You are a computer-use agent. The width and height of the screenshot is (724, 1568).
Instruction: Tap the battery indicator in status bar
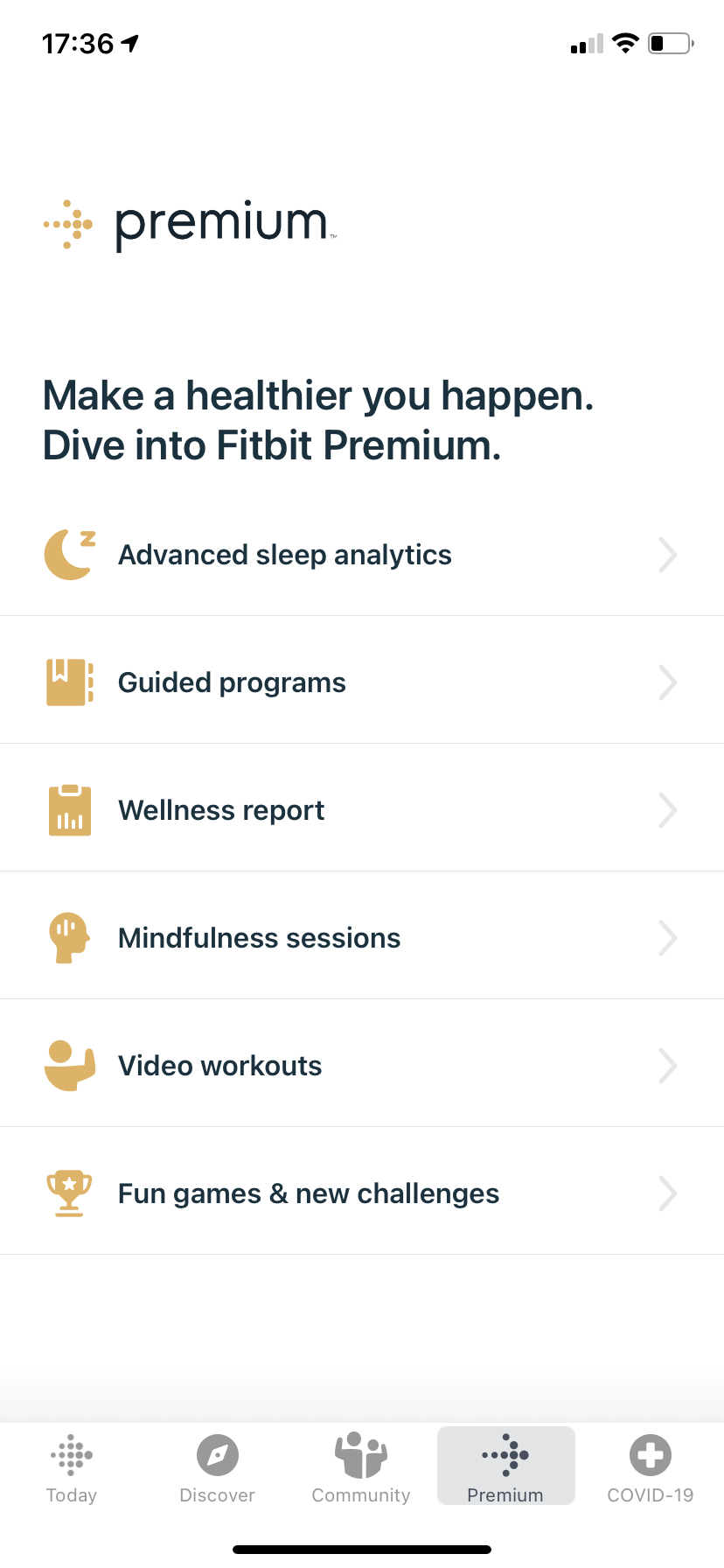click(x=671, y=43)
